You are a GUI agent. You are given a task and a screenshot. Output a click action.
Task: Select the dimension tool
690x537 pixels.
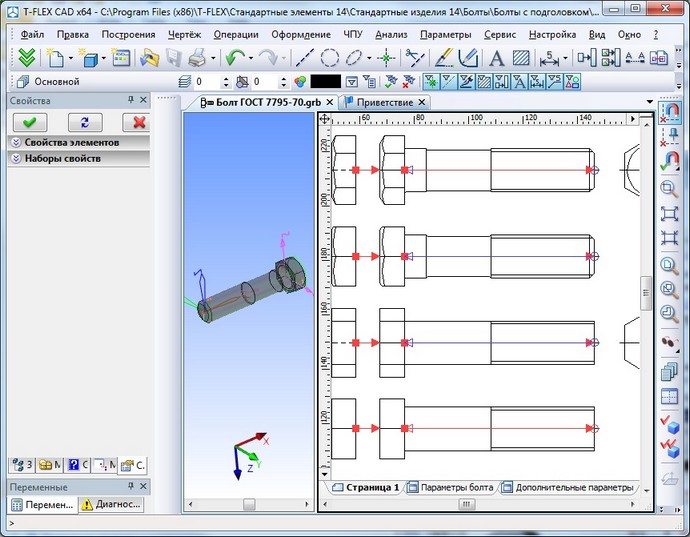[549, 58]
